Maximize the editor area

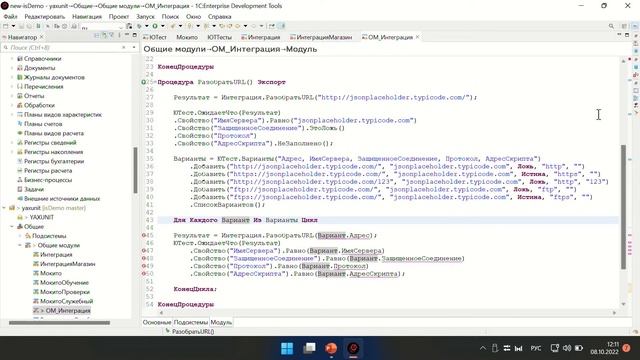point(627,35)
